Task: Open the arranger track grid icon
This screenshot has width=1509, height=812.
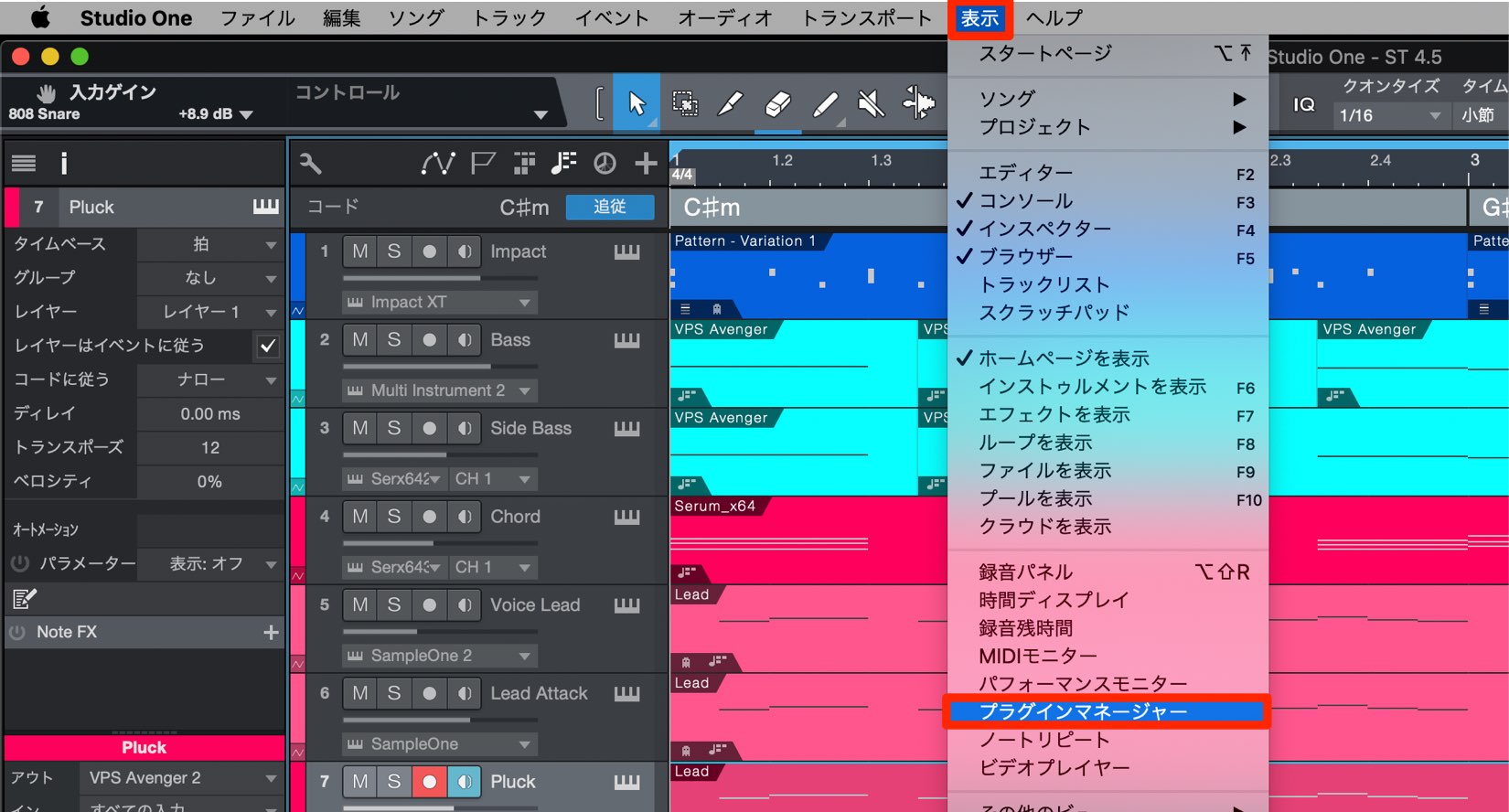Action: coord(524,164)
